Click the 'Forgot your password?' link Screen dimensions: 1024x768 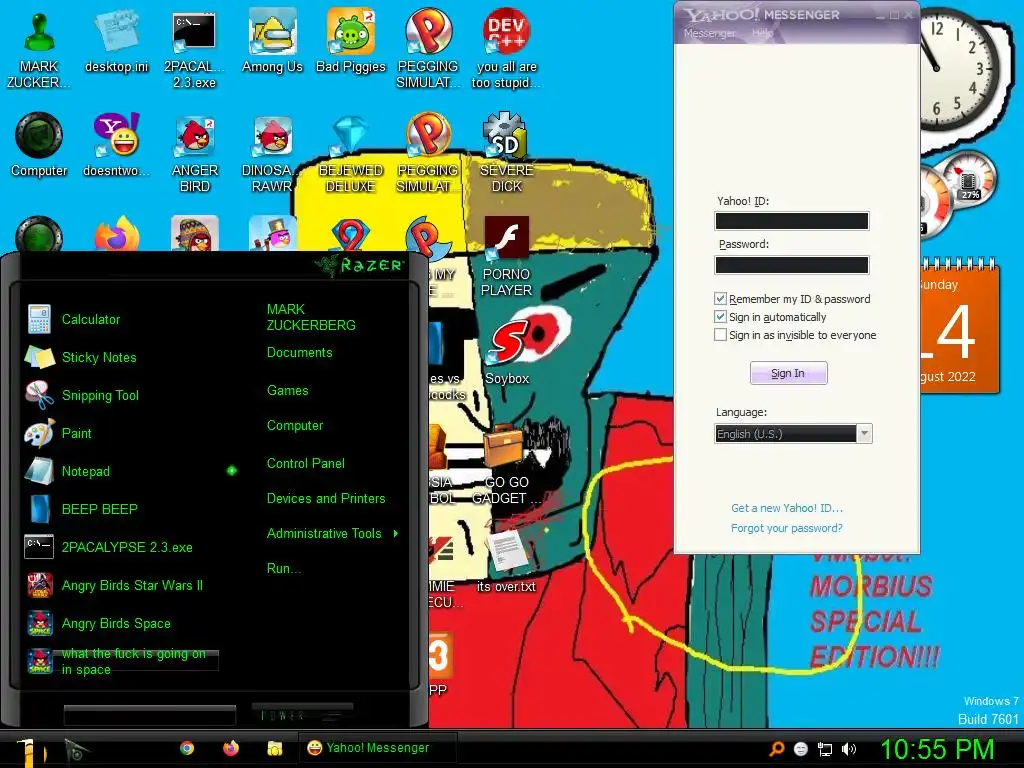(787, 528)
